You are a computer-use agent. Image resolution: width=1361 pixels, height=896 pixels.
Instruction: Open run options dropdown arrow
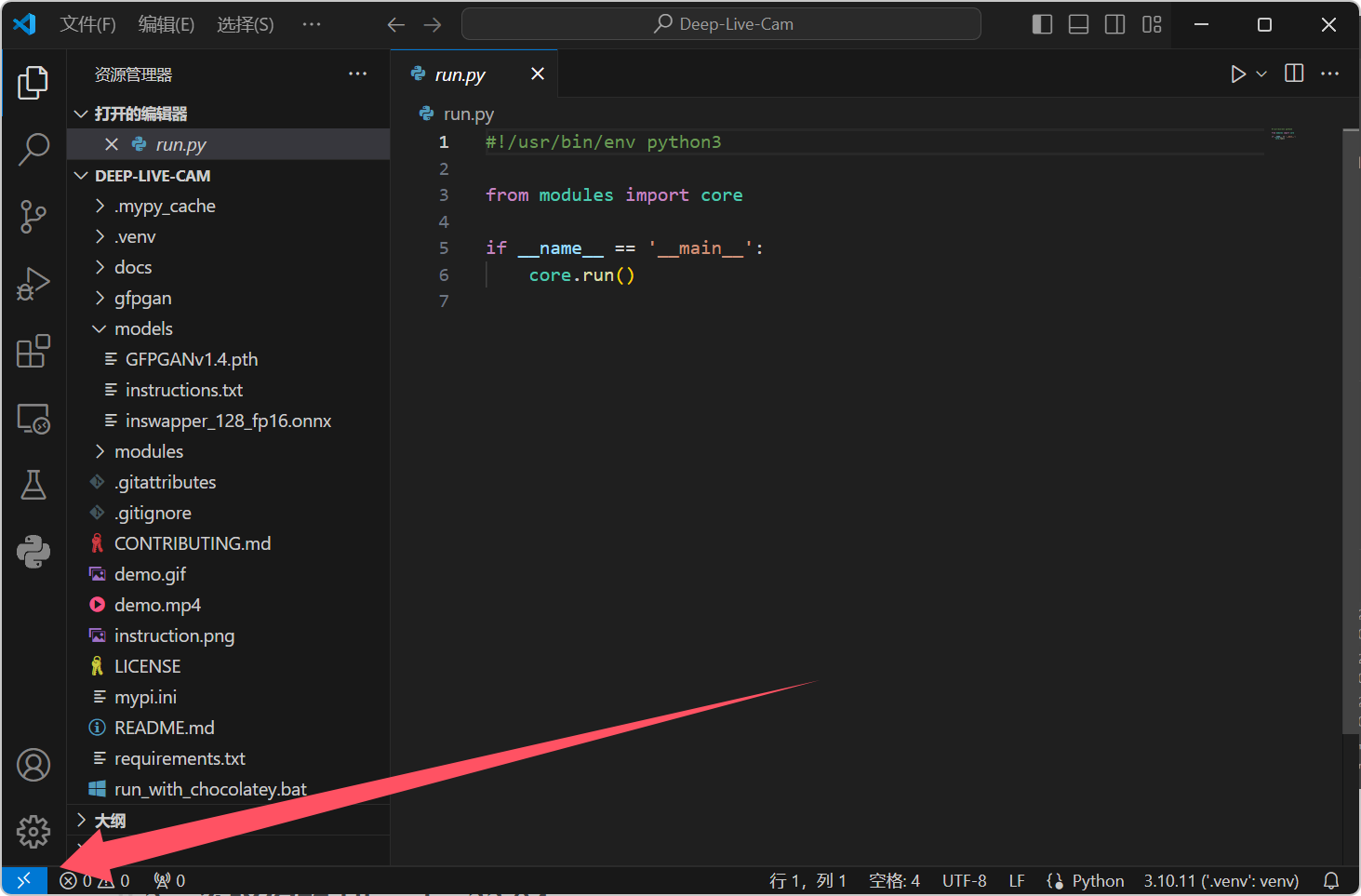[x=1261, y=74]
